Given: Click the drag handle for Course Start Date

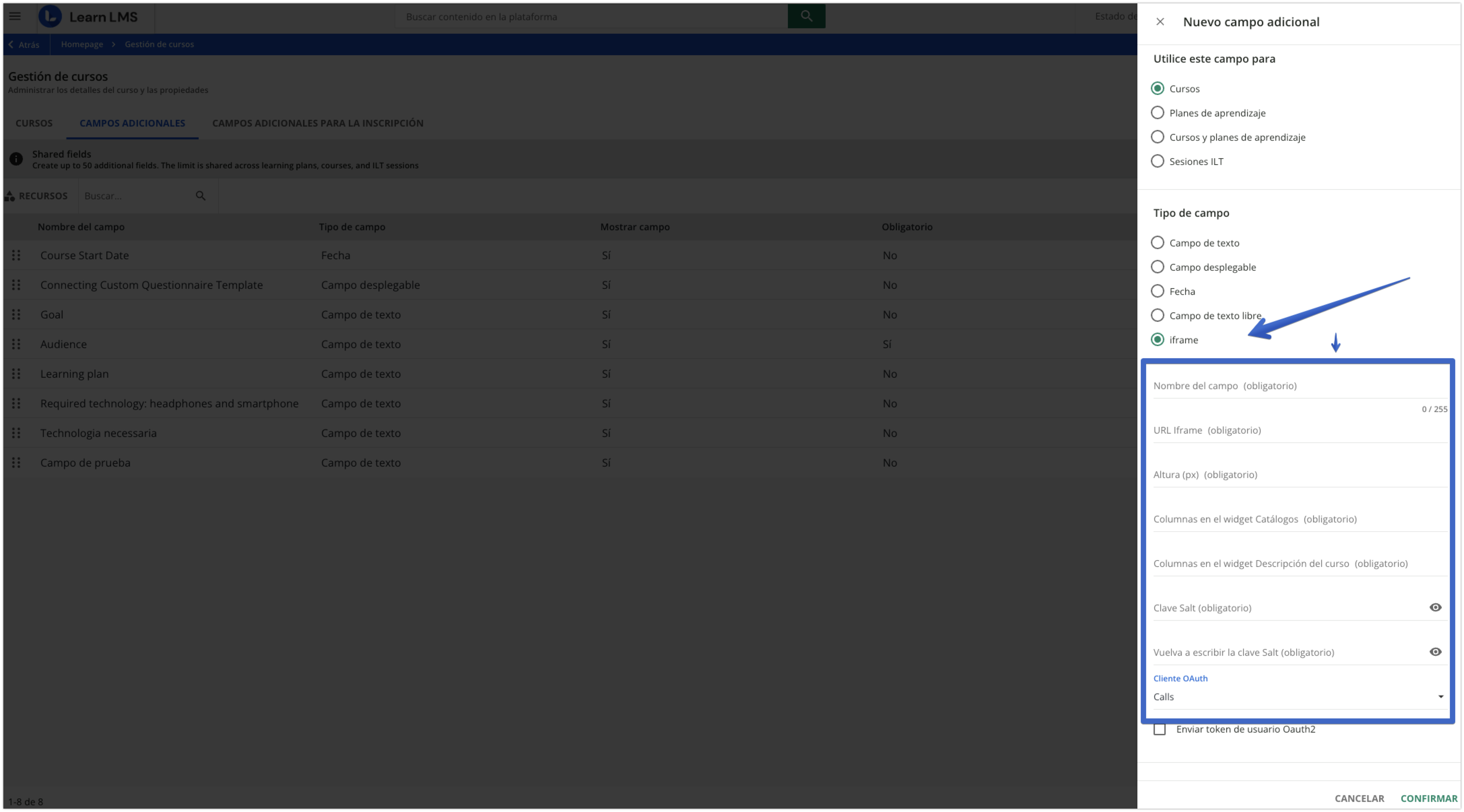Looking at the screenshot, I should coord(16,255).
